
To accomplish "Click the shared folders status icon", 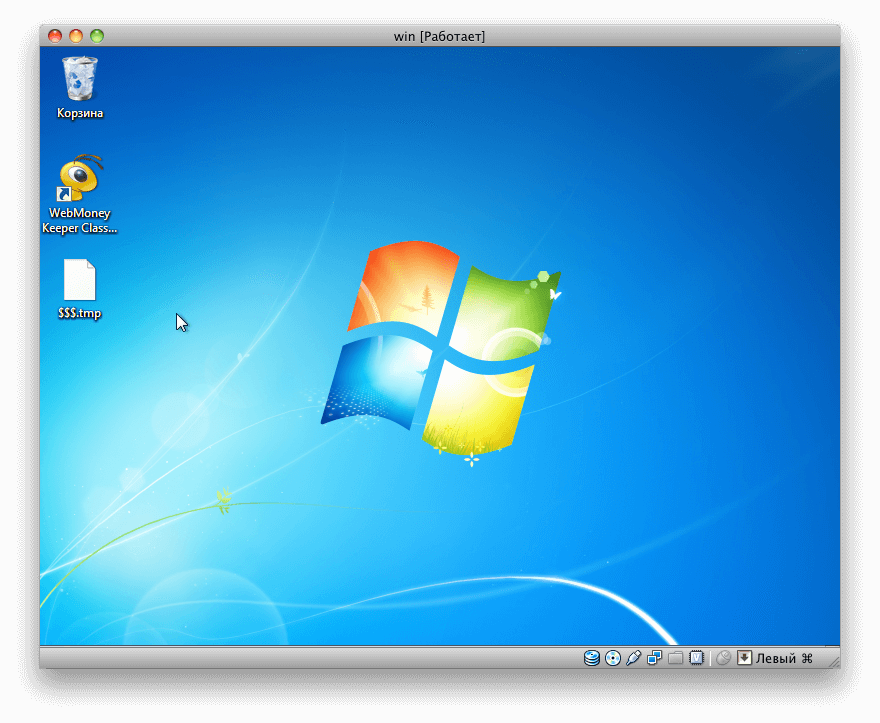I will click(676, 658).
